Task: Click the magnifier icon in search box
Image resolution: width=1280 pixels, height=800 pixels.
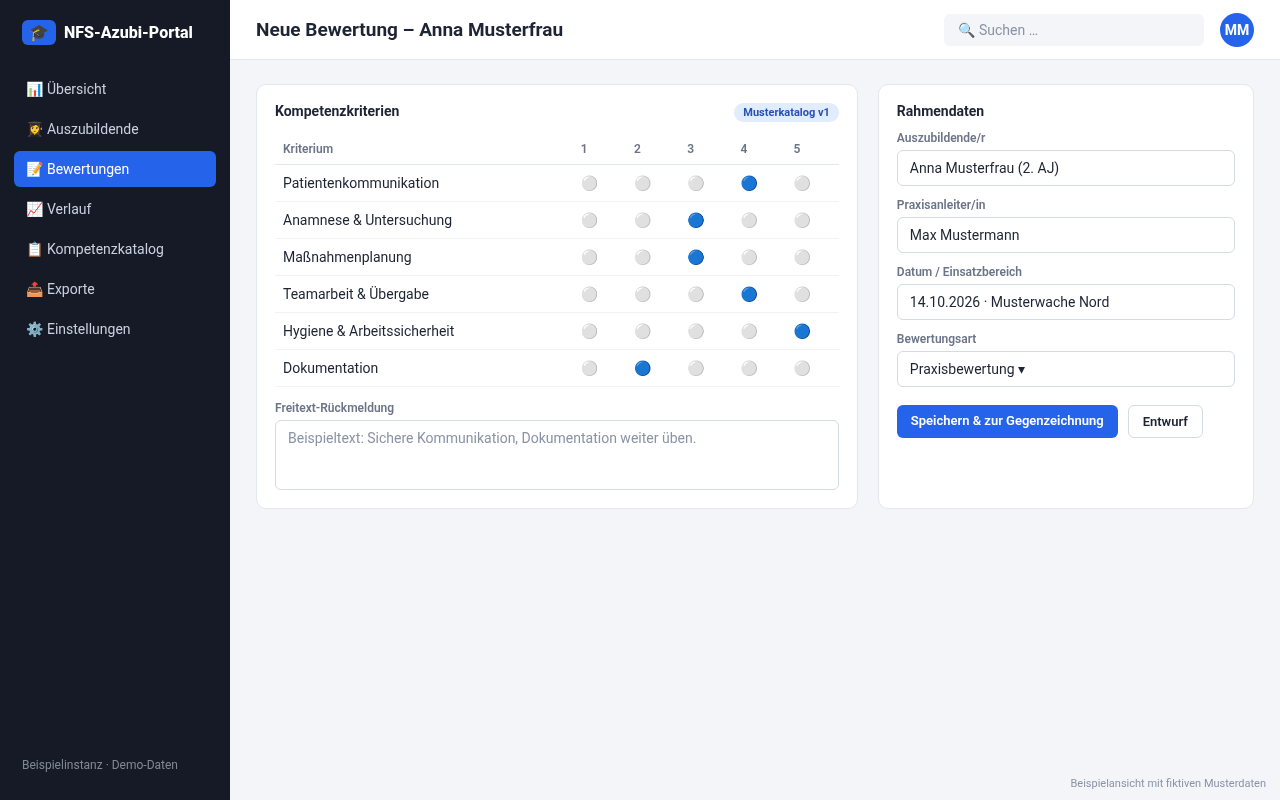Action: point(966,30)
